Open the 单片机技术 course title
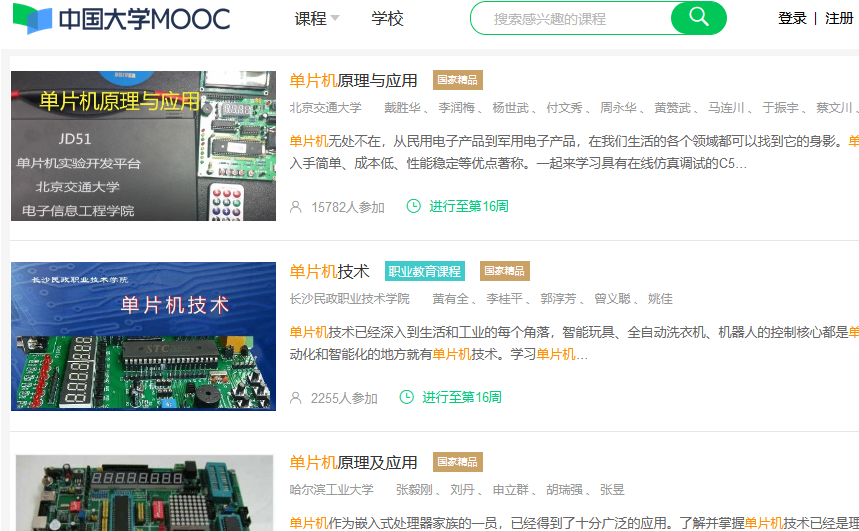The height and width of the screenshot is (531, 859). tap(329, 271)
